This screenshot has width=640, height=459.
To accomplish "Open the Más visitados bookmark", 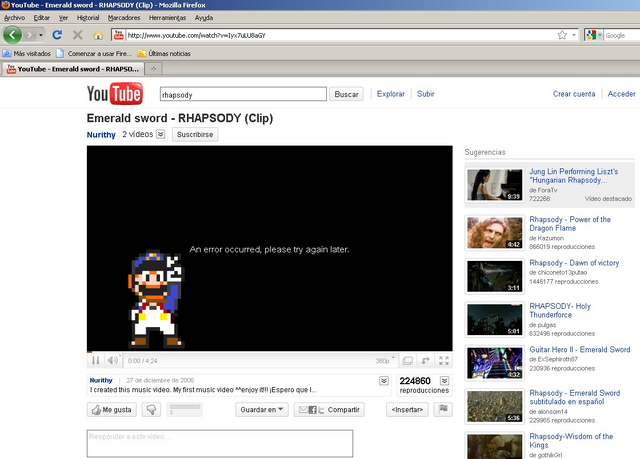I will tap(27, 53).
